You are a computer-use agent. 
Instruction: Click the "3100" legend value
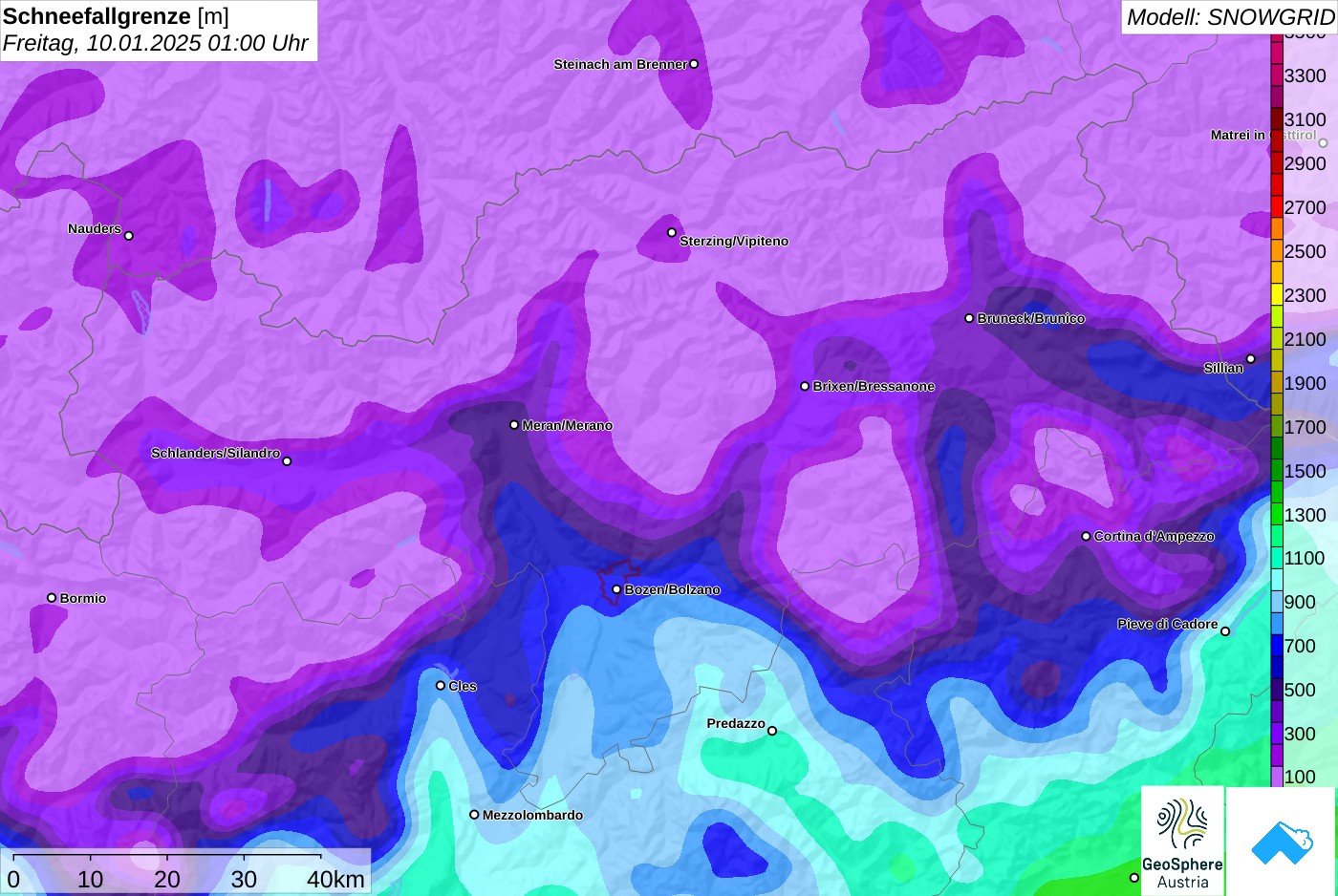point(1306,119)
